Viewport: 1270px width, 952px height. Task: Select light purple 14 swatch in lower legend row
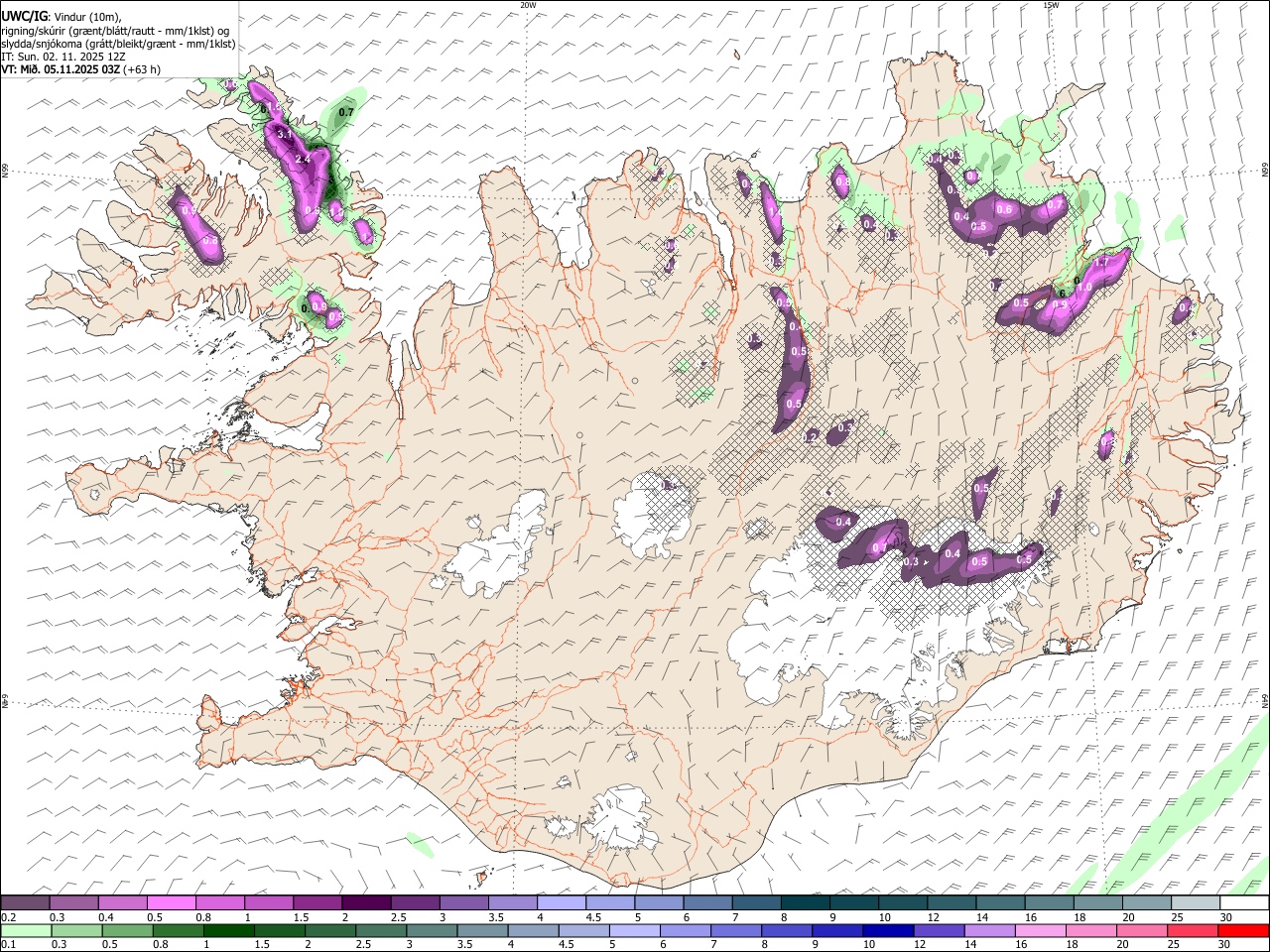(x=990, y=930)
